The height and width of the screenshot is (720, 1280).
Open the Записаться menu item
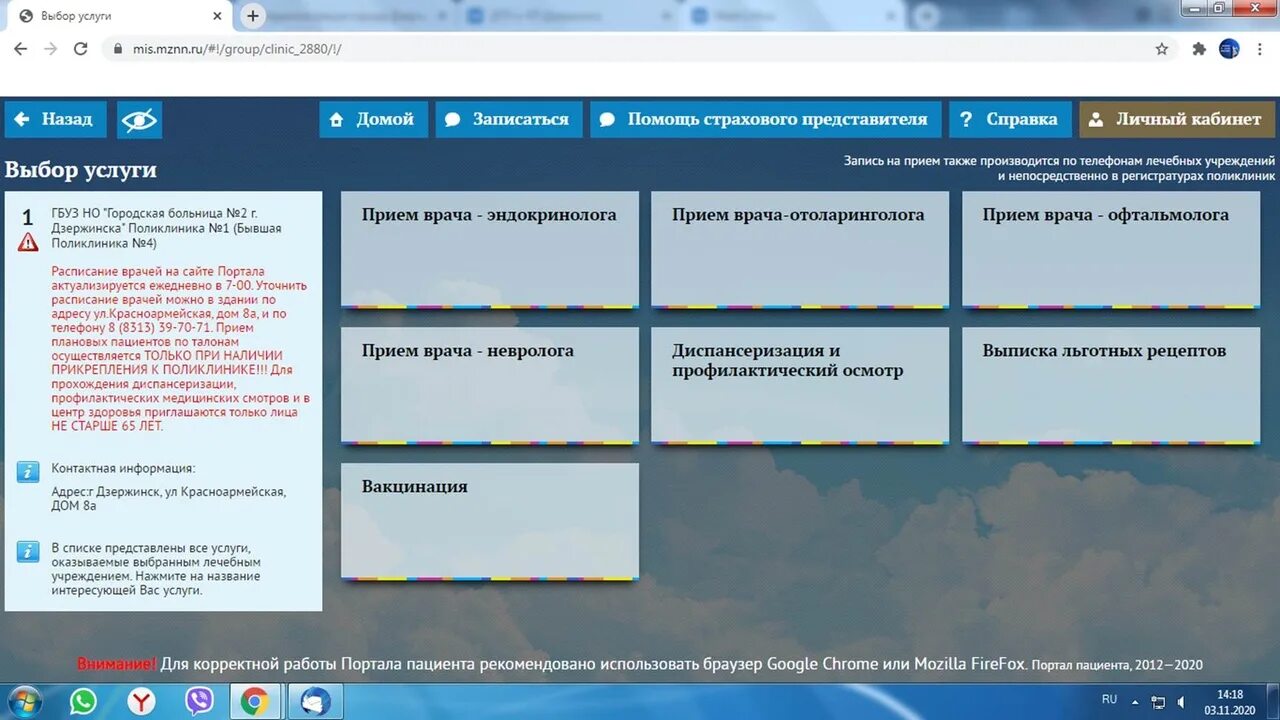[x=508, y=119]
